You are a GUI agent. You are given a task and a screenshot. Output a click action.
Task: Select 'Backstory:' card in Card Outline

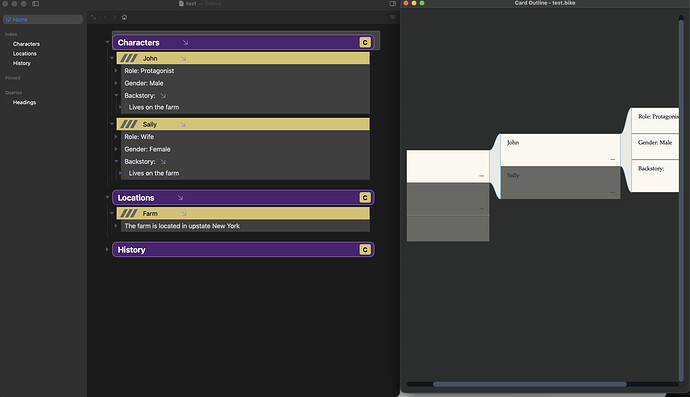655,176
